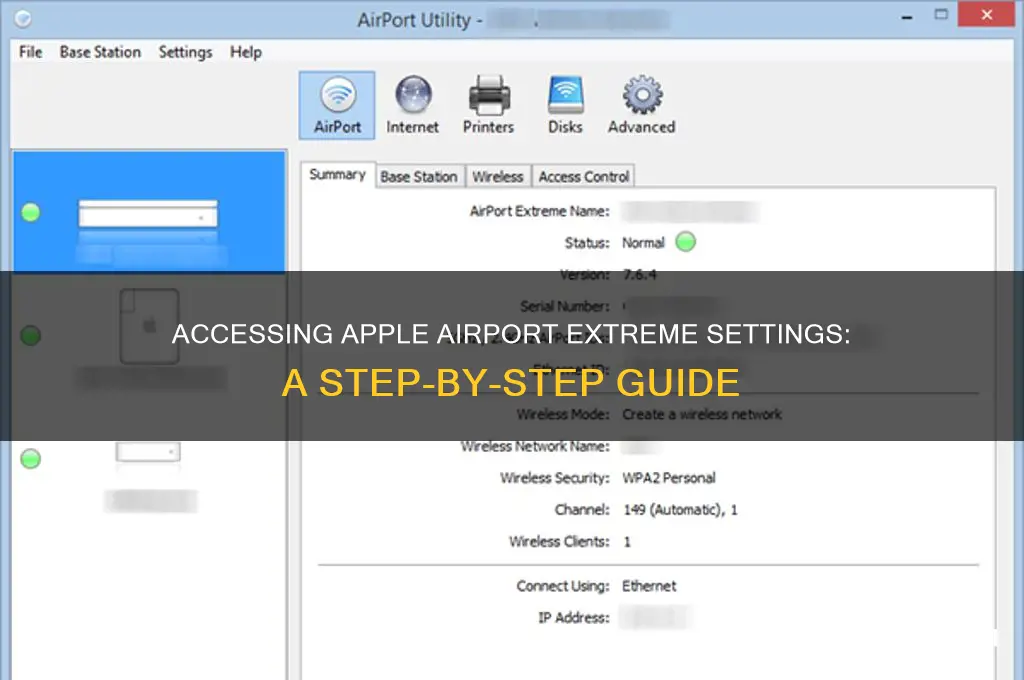This screenshot has height=680, width=1024.
Task: Click the 'Normal' status text
Action: coord(643,243)
